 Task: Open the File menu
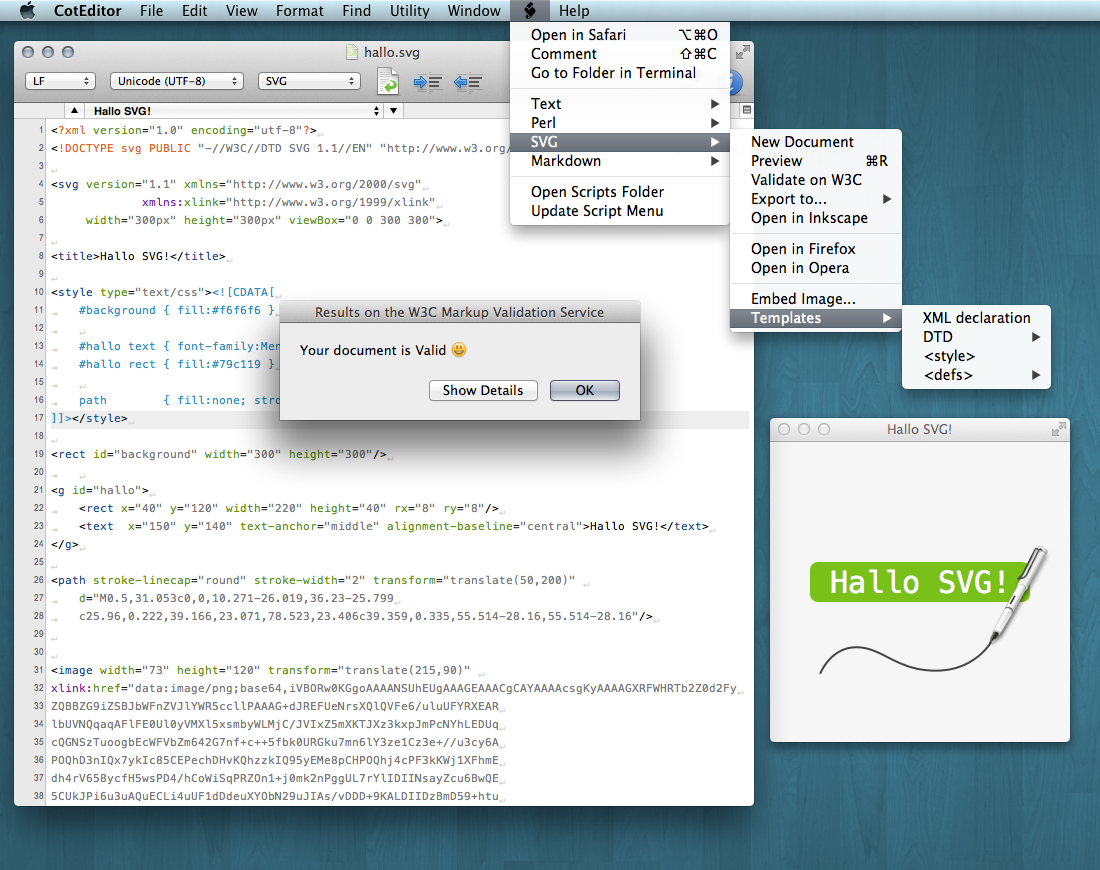[152, 11]
